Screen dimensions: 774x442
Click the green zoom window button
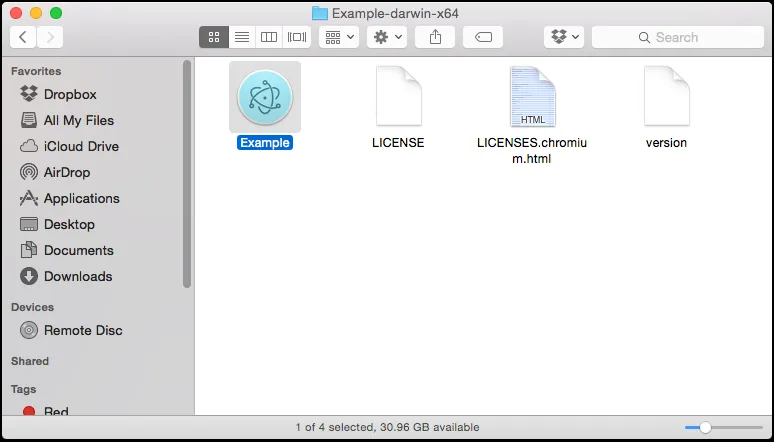(56, 13)
